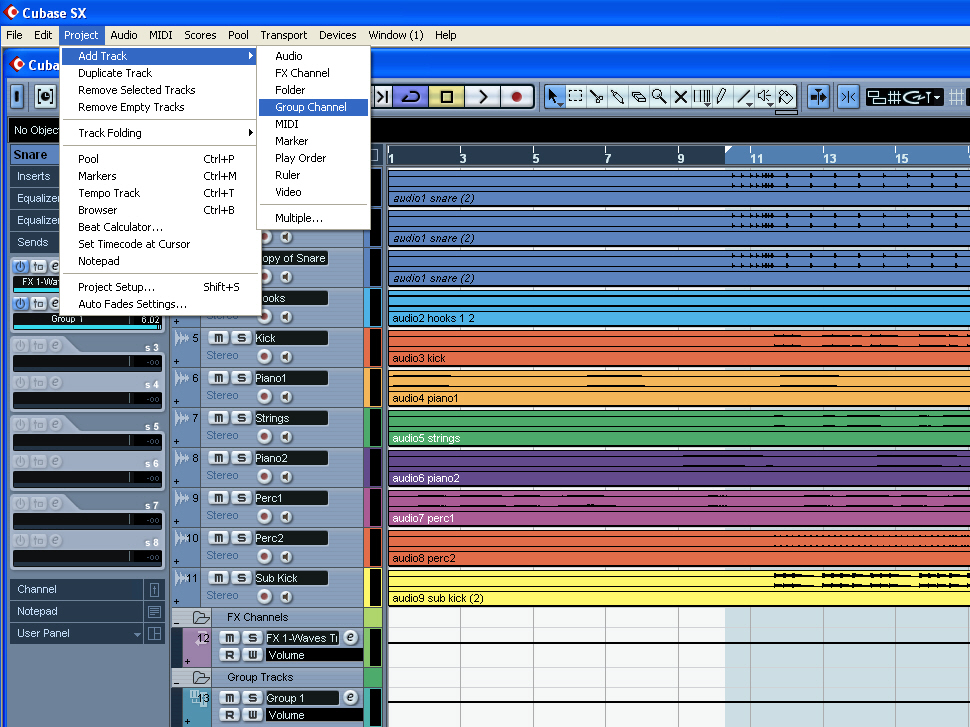Open edit channel settings for Group 1 track
Image resolution: width=970 pixels, height=727 pixels.
[350, 697]
